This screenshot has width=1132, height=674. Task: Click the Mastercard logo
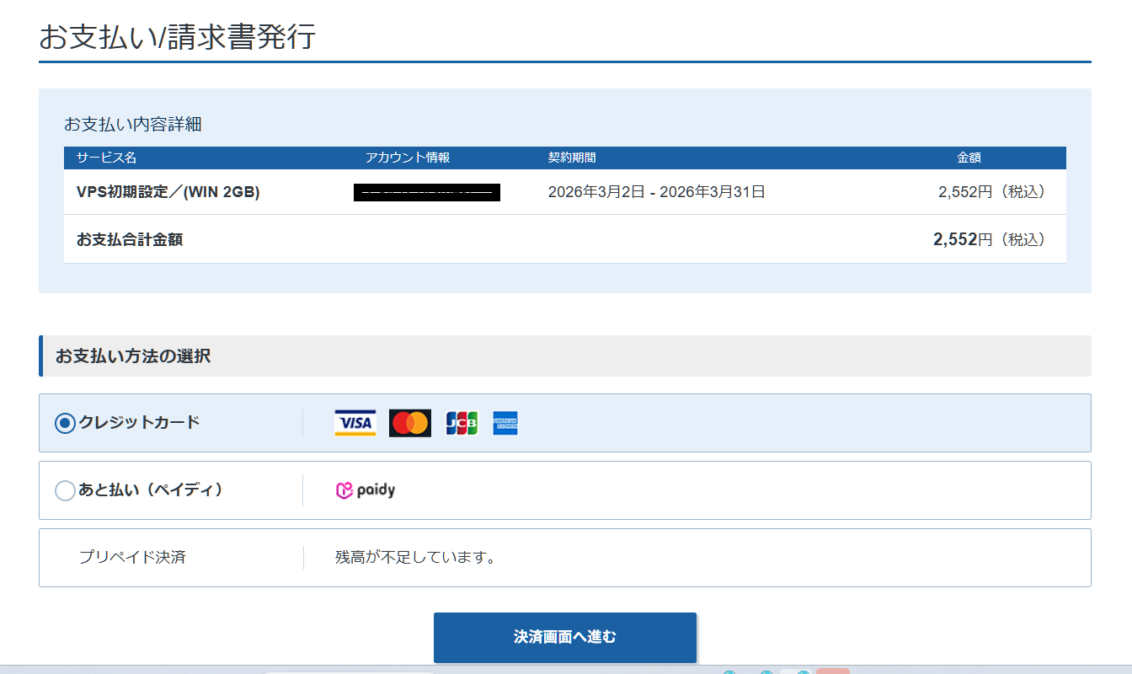[x=410, y=423]
